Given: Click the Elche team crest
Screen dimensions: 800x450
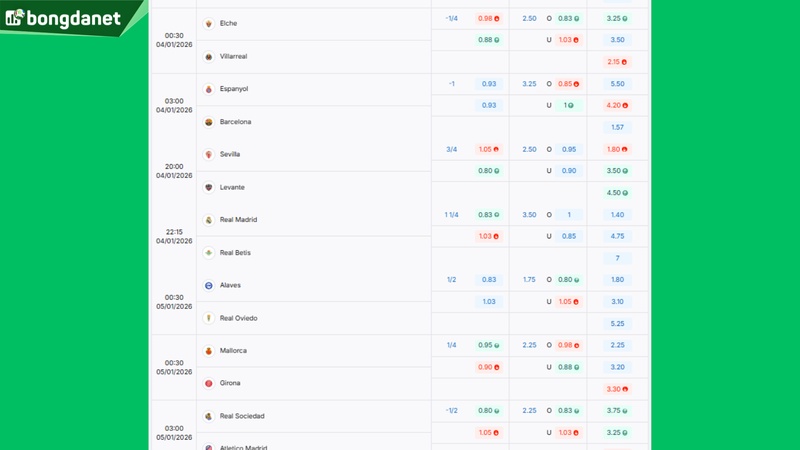Looking at the screenshot, I should coord(209,23).
